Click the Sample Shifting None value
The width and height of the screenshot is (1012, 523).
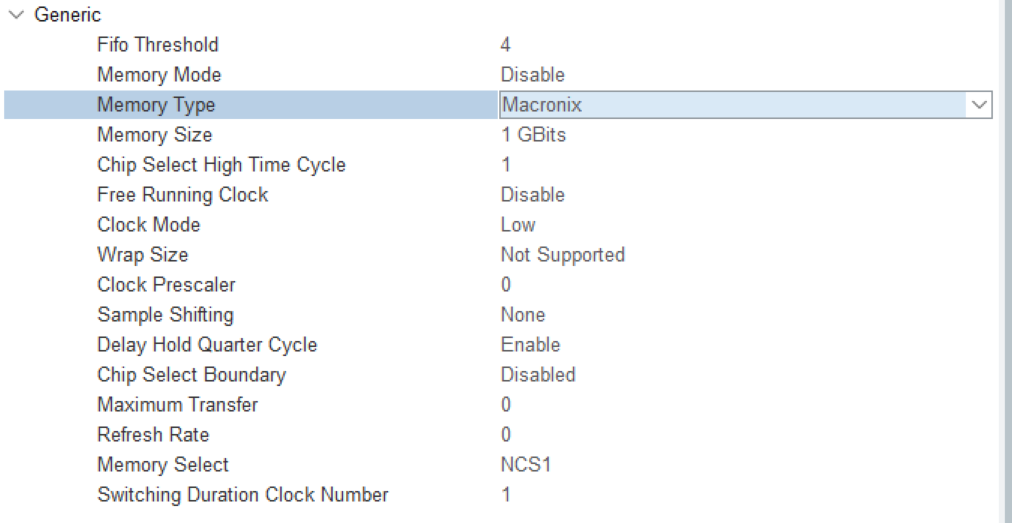(x=523, y=315)
